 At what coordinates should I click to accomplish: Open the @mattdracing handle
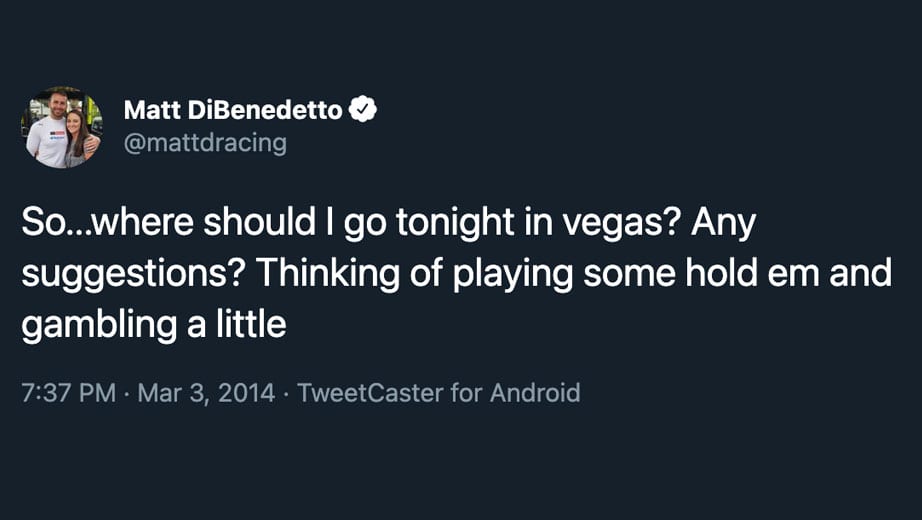pos(204,143)
